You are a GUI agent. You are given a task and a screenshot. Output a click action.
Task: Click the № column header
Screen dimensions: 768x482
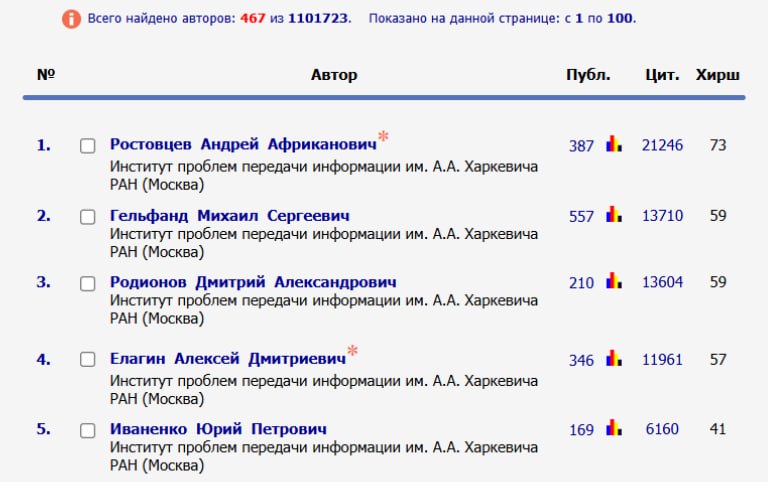(46, 74)
